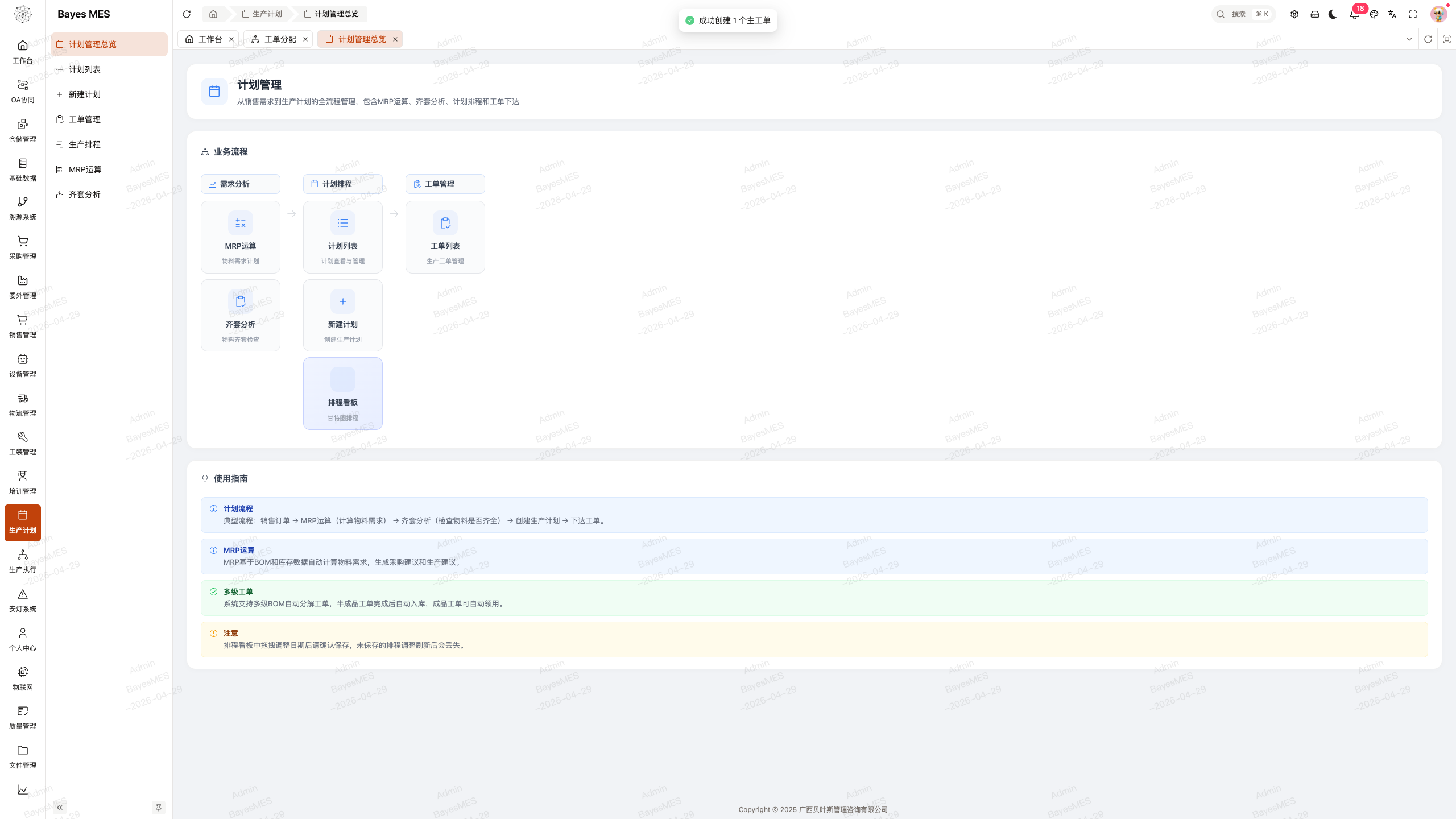Open 文件管理 module
Screen dimensions: 1456x819
point(23,756)
